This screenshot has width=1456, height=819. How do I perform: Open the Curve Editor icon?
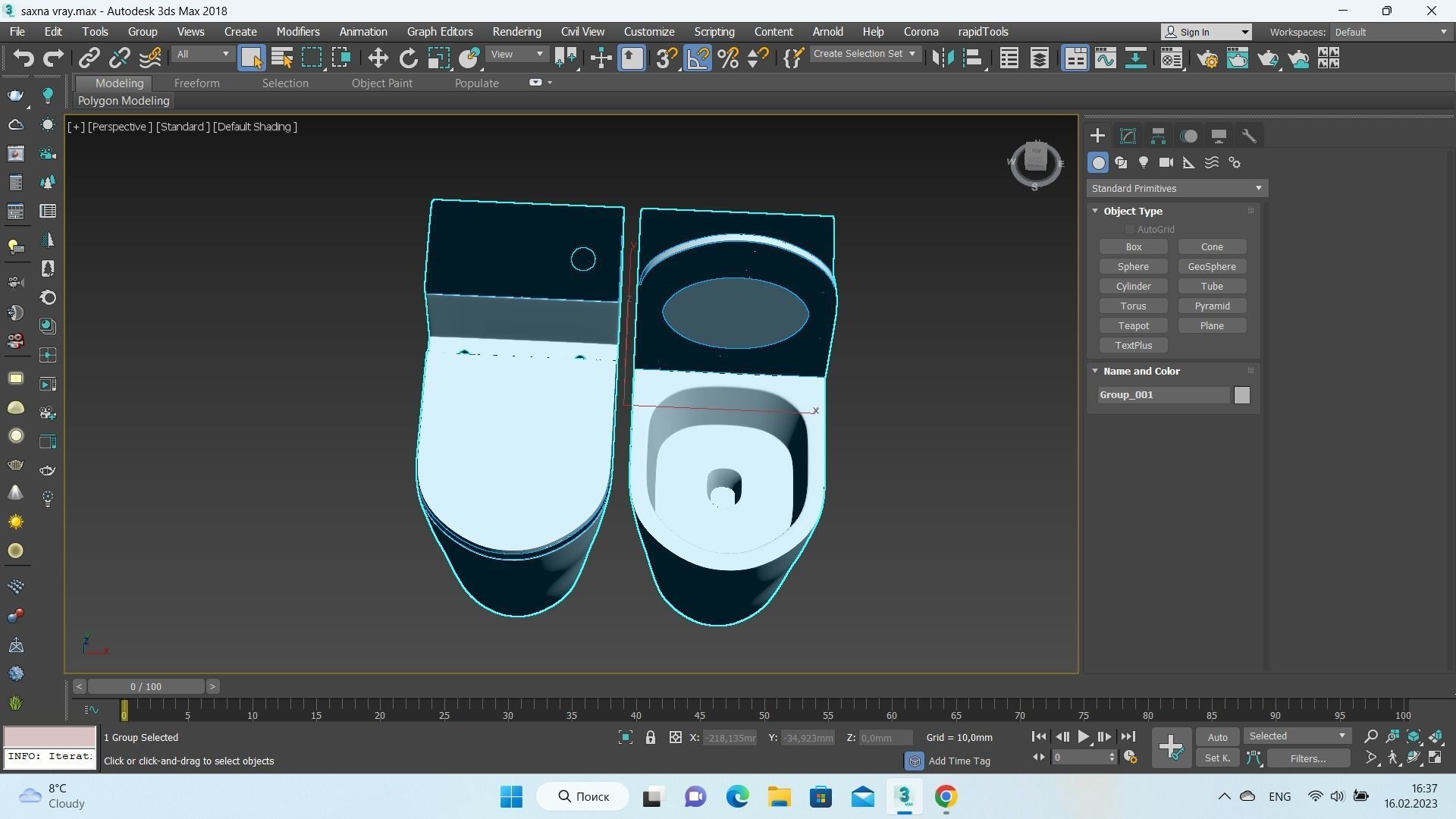click(1105, 58)
